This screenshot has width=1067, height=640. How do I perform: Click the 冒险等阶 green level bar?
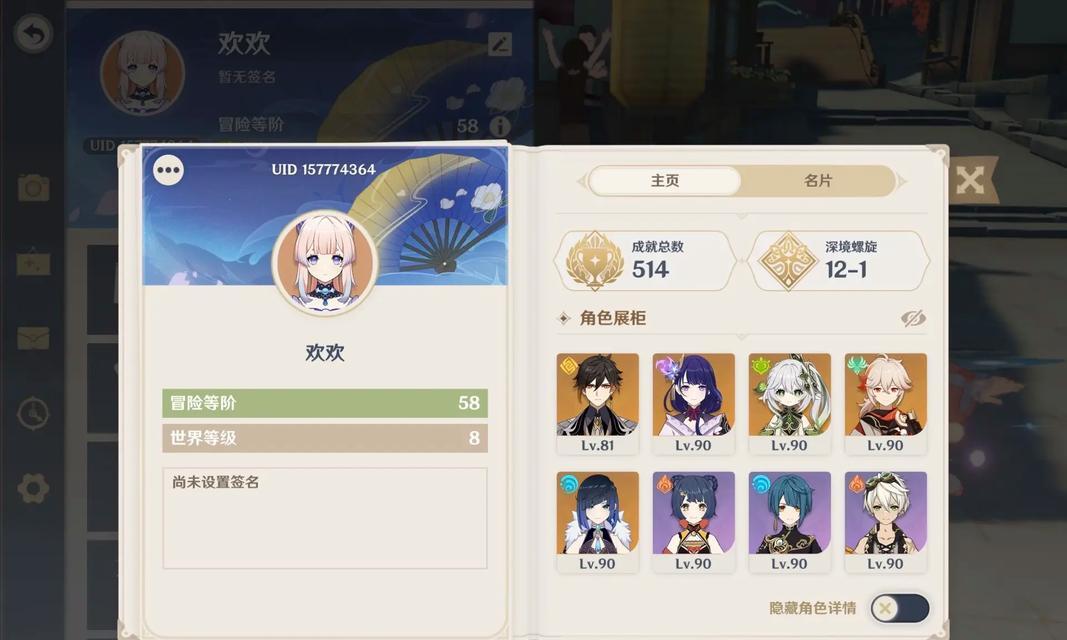tap(325, 403)
